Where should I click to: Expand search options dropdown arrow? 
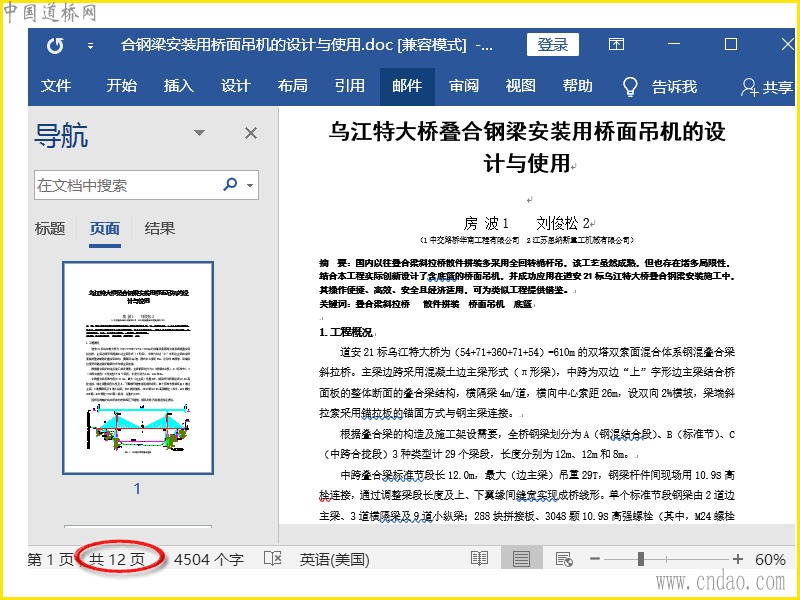(x=250, y=185)
